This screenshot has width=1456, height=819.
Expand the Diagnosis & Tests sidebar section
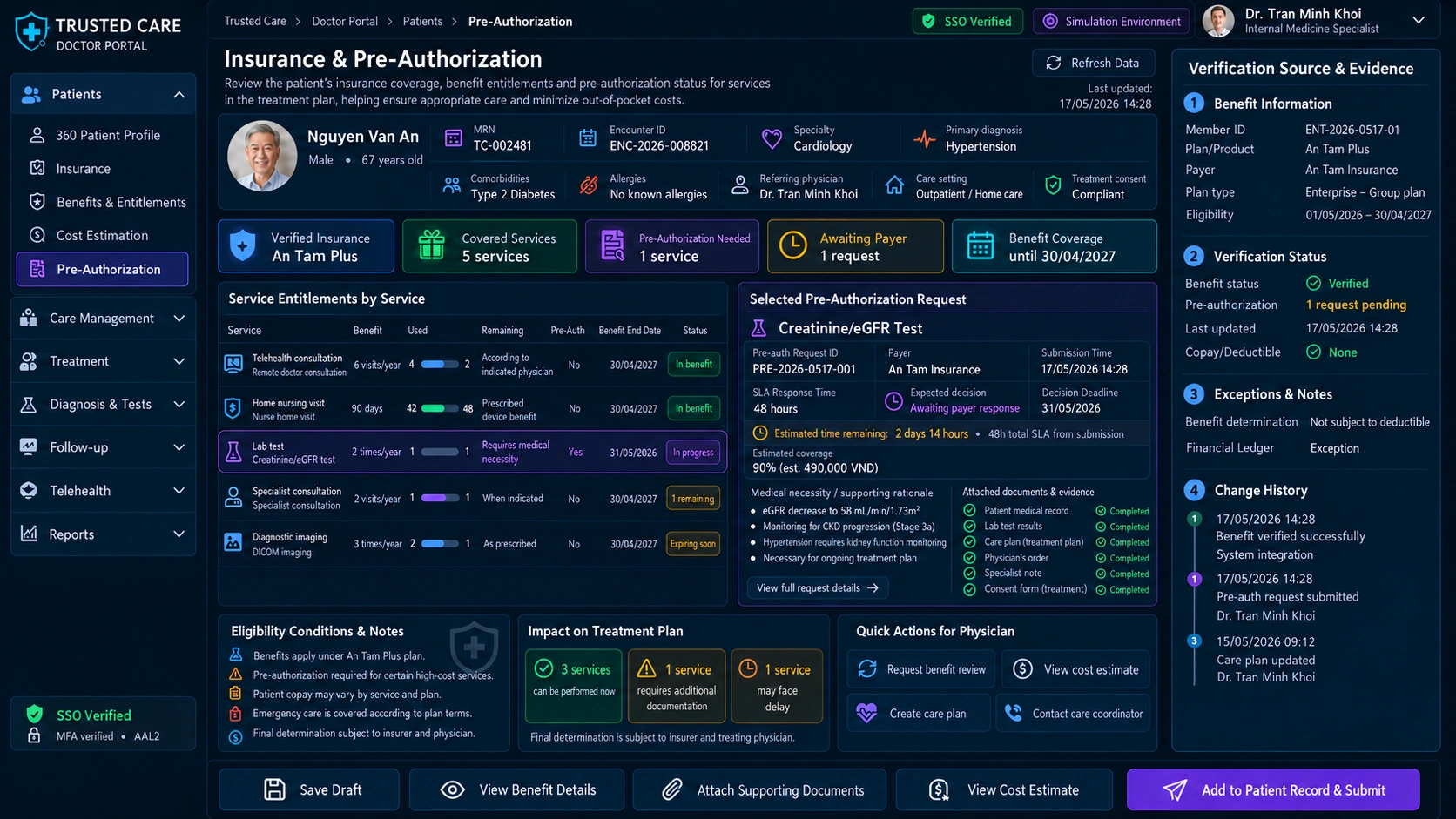pyautogui.click(x=179, y=405)
